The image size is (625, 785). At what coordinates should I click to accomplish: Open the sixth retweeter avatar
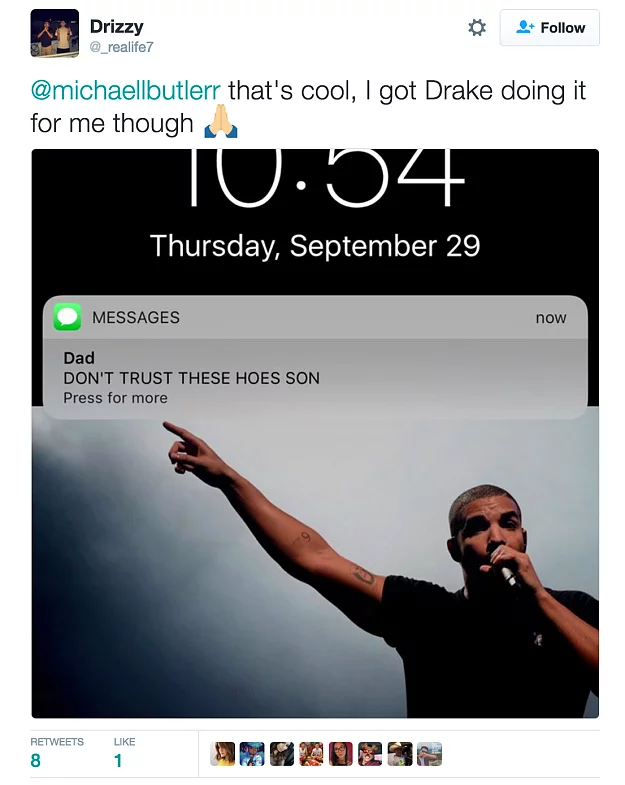pos(370,754)
